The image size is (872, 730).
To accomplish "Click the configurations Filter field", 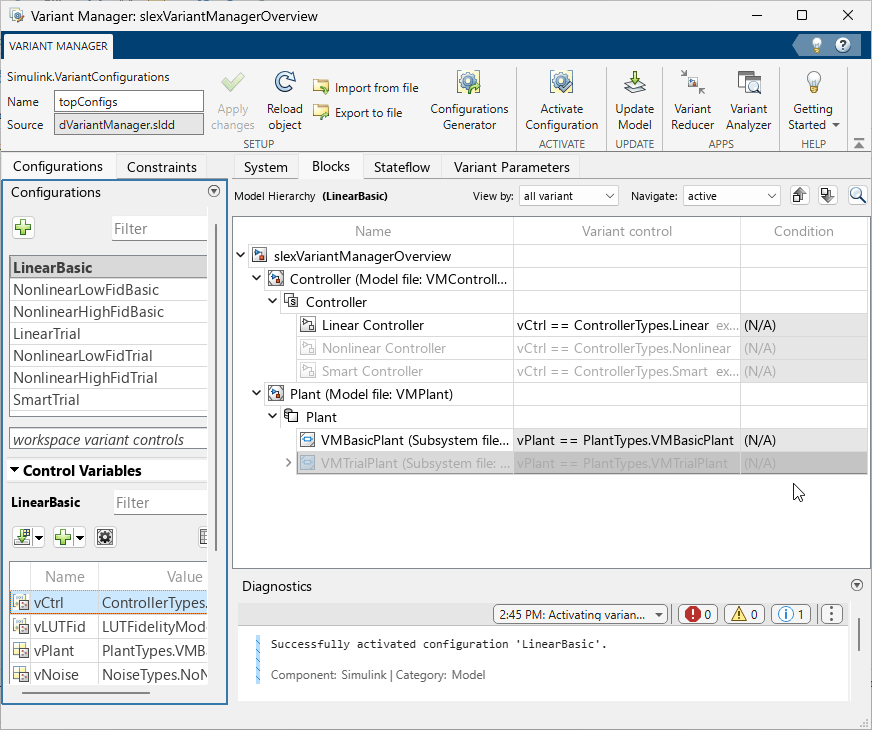I will coord(160,229).
